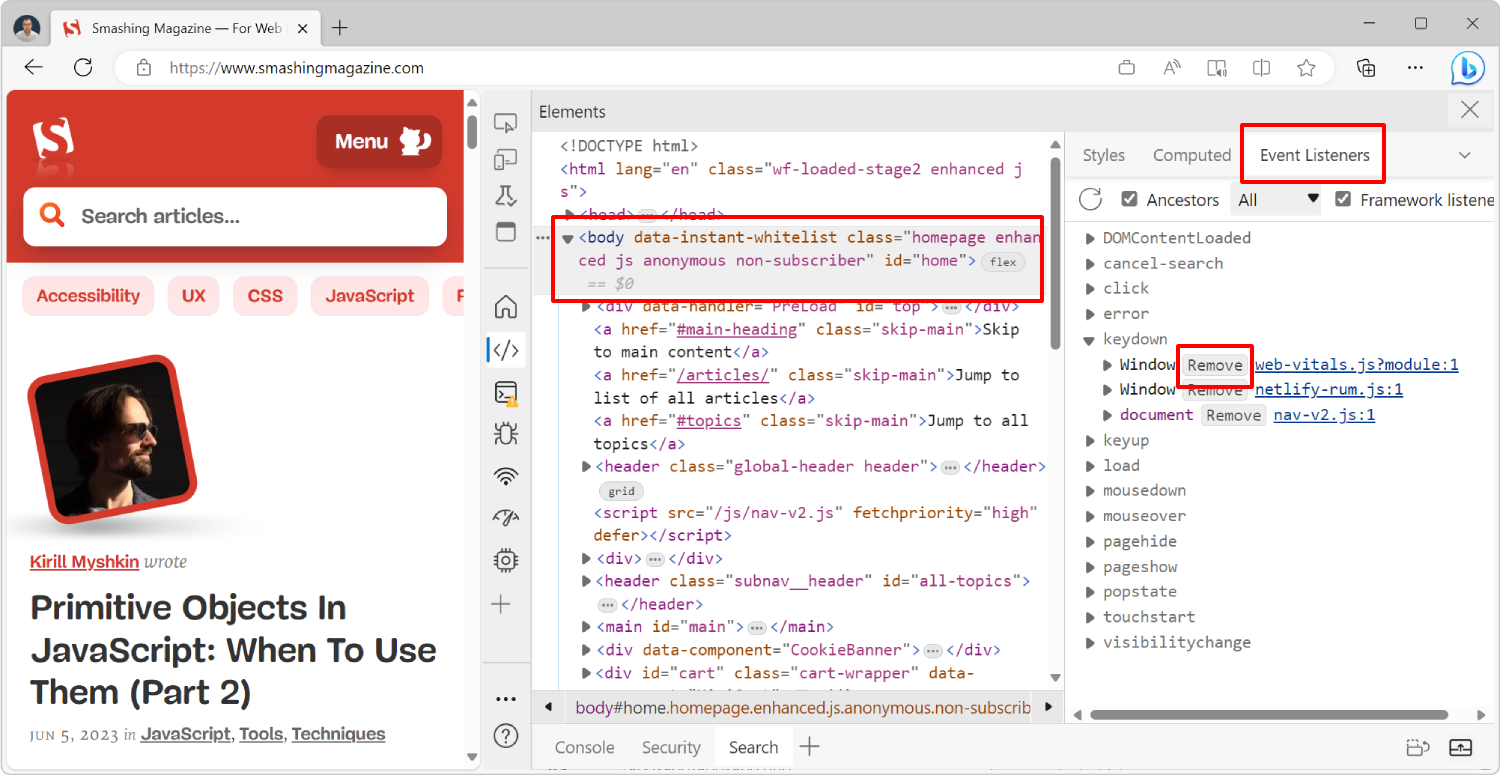The image size is (1500, 775).
Task: Switch to the Computed tab
Action: pyautogui.click(x=1191, y=155)
